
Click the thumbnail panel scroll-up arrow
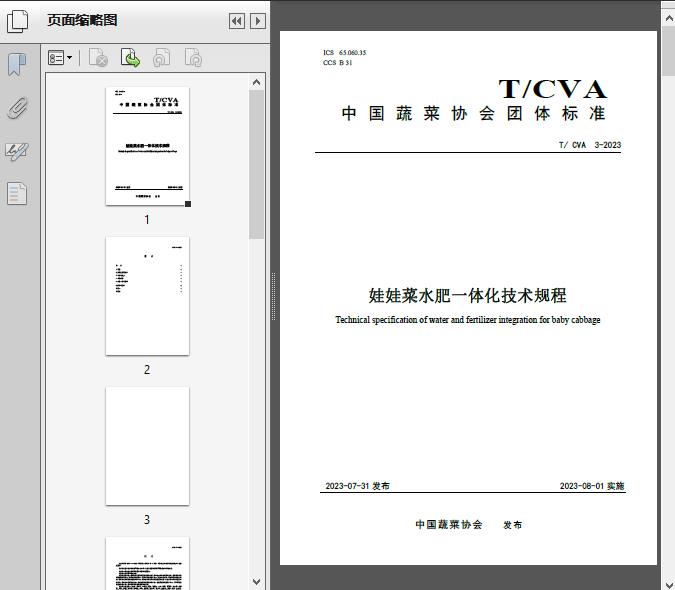[x=257, y=82]
